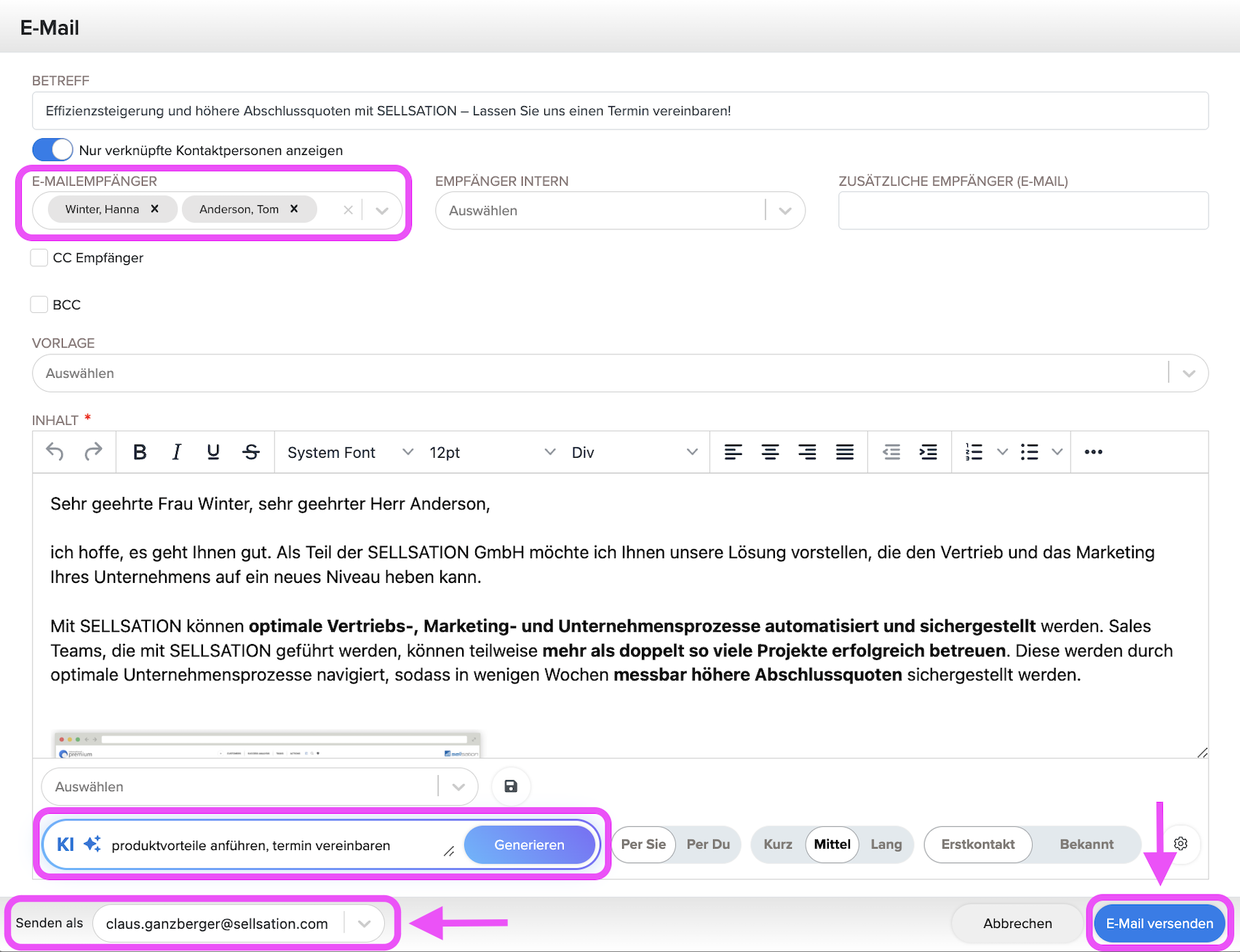Viewport: 1240px width, 952px height.
Task: Toggle strikethrough formatting
Action: (251, 452)
